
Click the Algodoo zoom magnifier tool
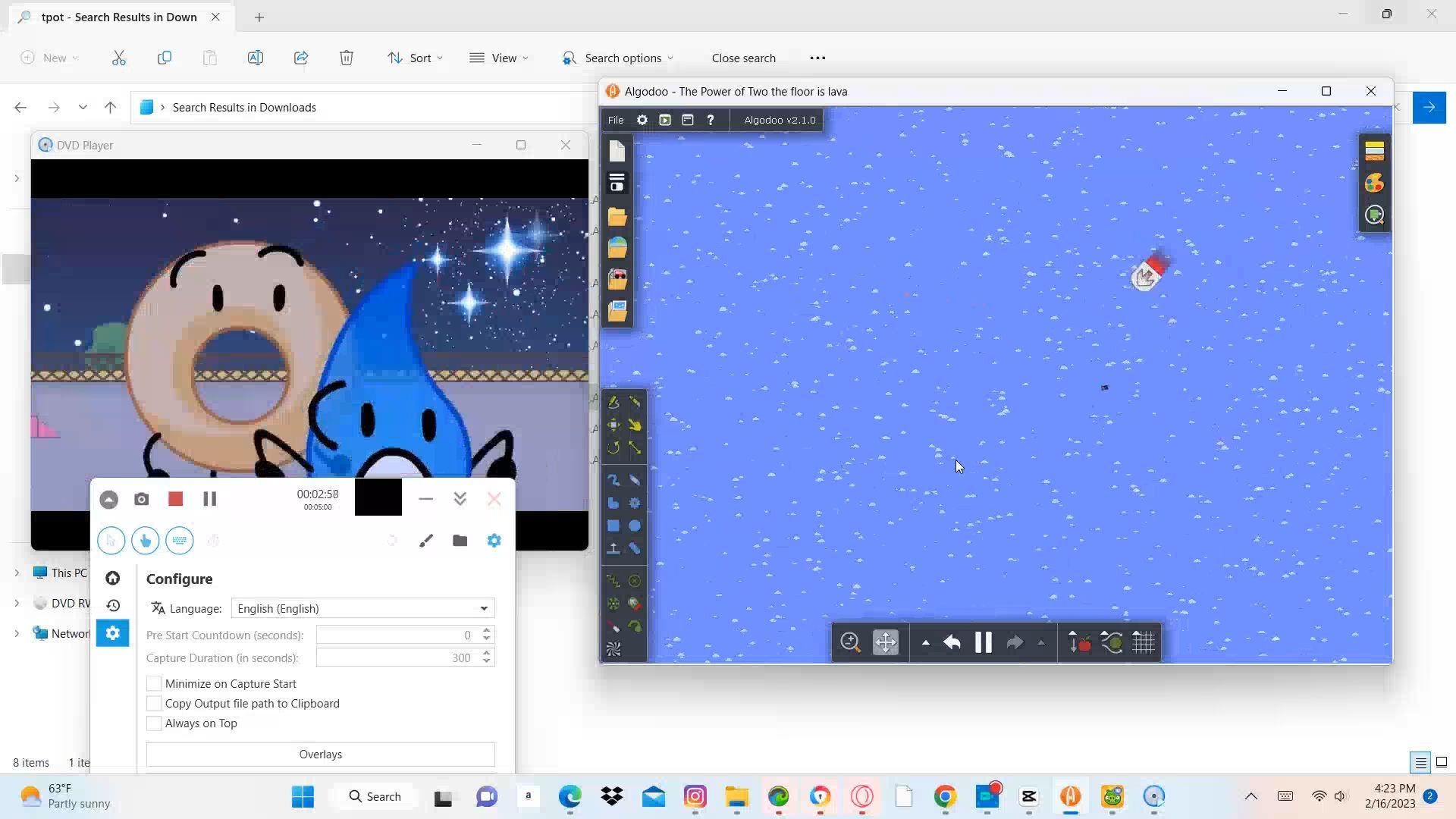(850, 643)
